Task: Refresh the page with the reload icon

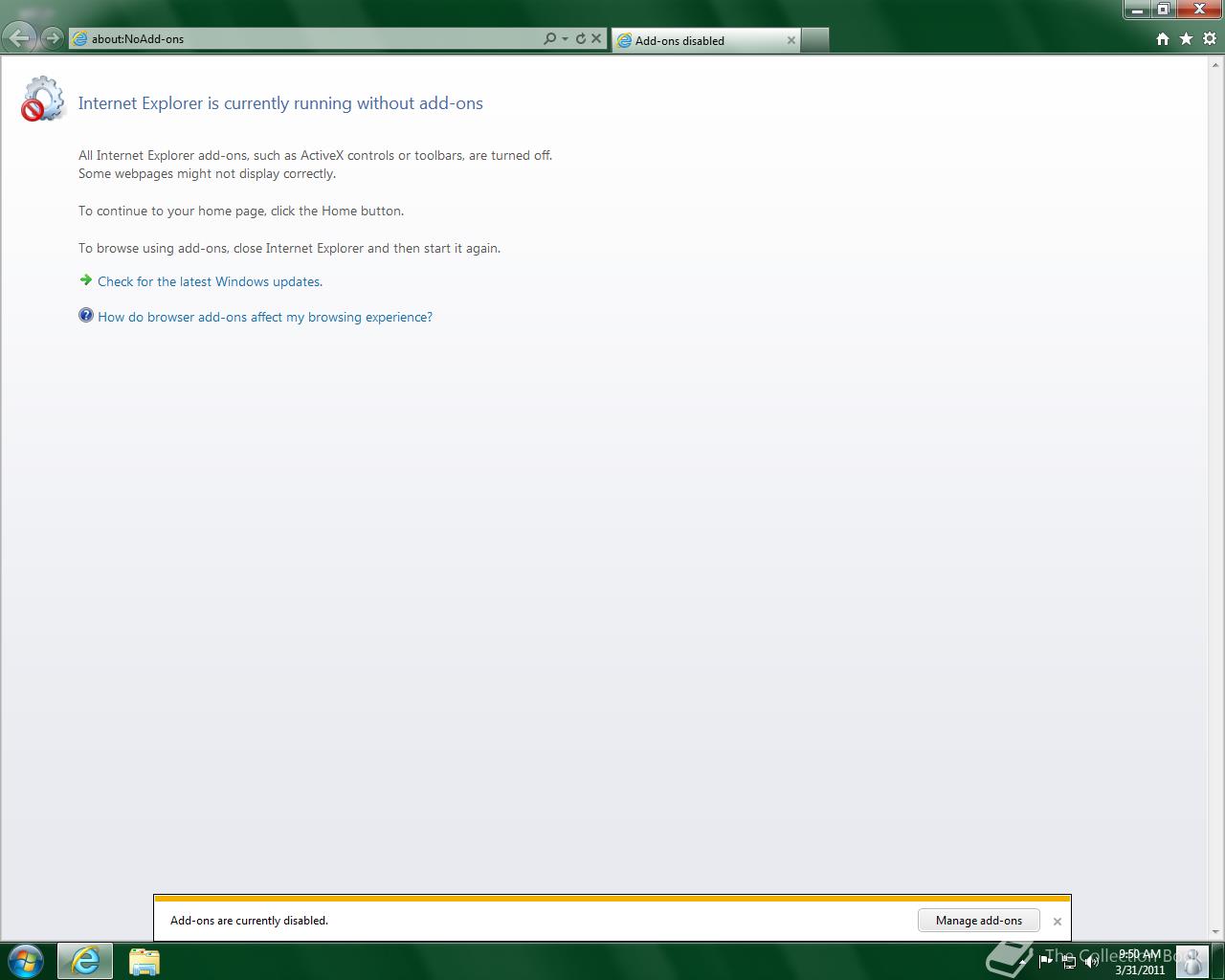Action: tap(580, 38)
